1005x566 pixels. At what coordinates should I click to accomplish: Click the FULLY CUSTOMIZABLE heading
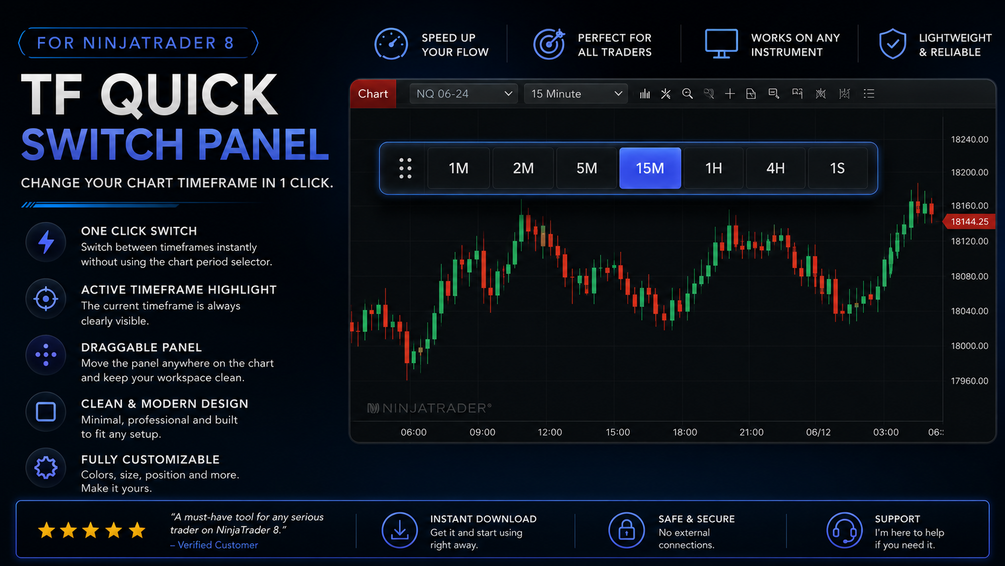pyautogui.click(x=151, y=460)
